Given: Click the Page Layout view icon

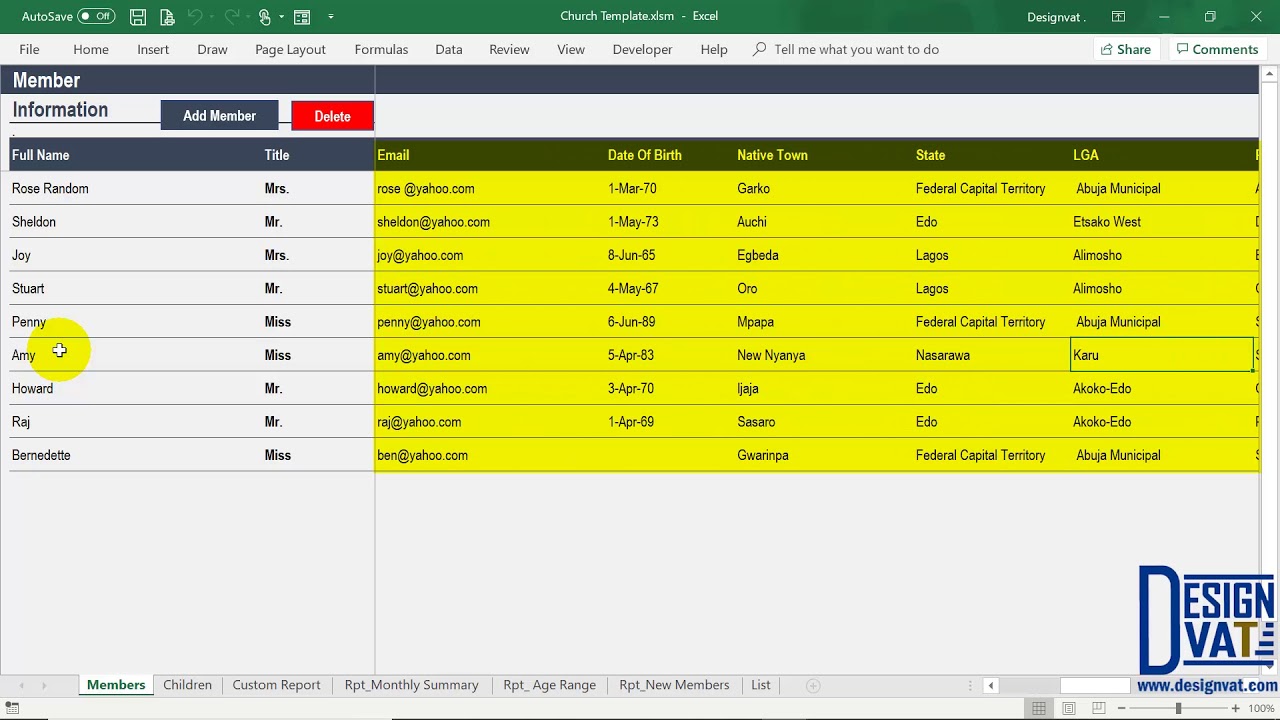Looking at the screenshot, I should point(1069,708).
